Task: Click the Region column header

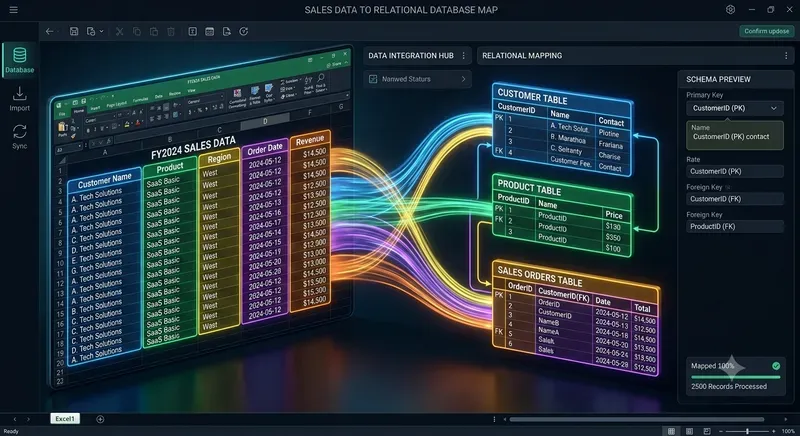Action: pos(219,158)
